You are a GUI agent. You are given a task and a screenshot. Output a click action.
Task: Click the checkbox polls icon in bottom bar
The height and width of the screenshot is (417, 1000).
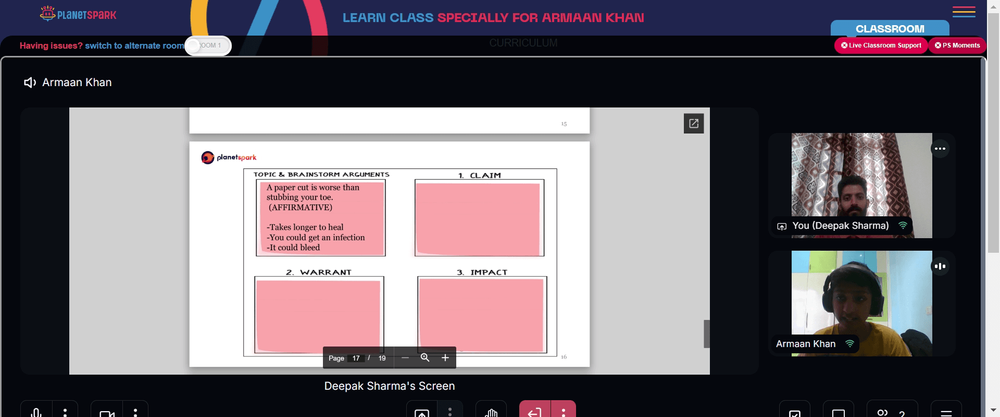tap(795, 411)
